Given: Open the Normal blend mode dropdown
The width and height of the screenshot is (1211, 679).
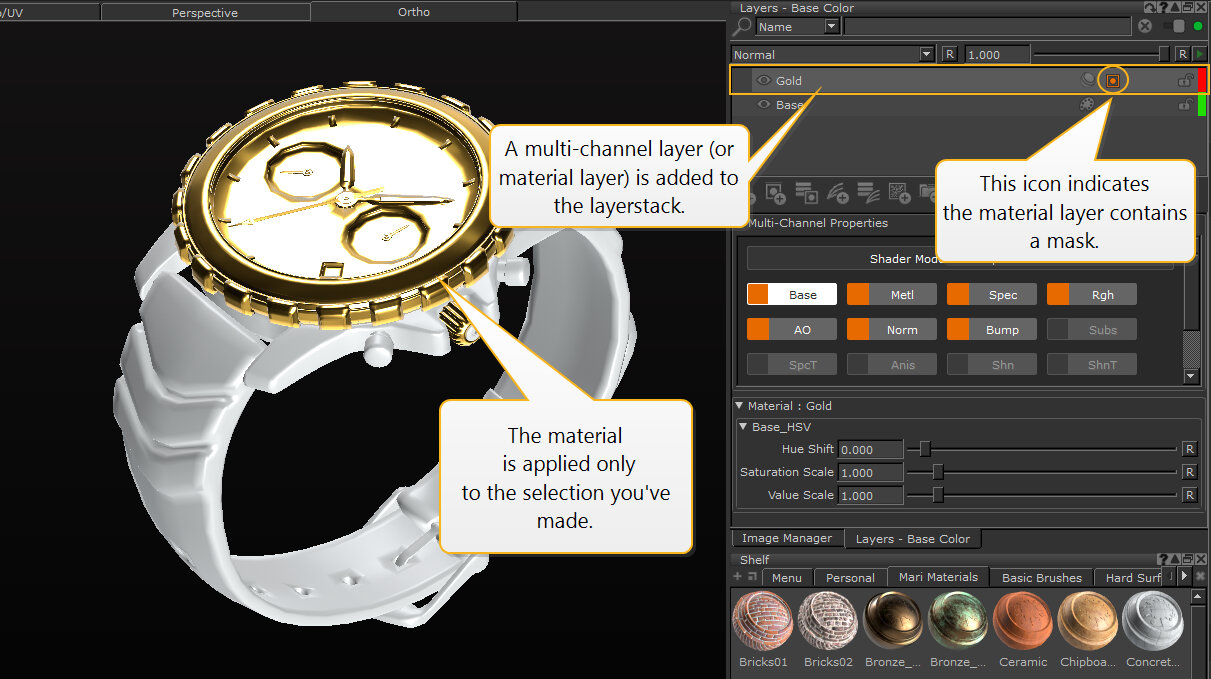Looking at the screenshot, I should pyautogui.click(x=926, y=54).
